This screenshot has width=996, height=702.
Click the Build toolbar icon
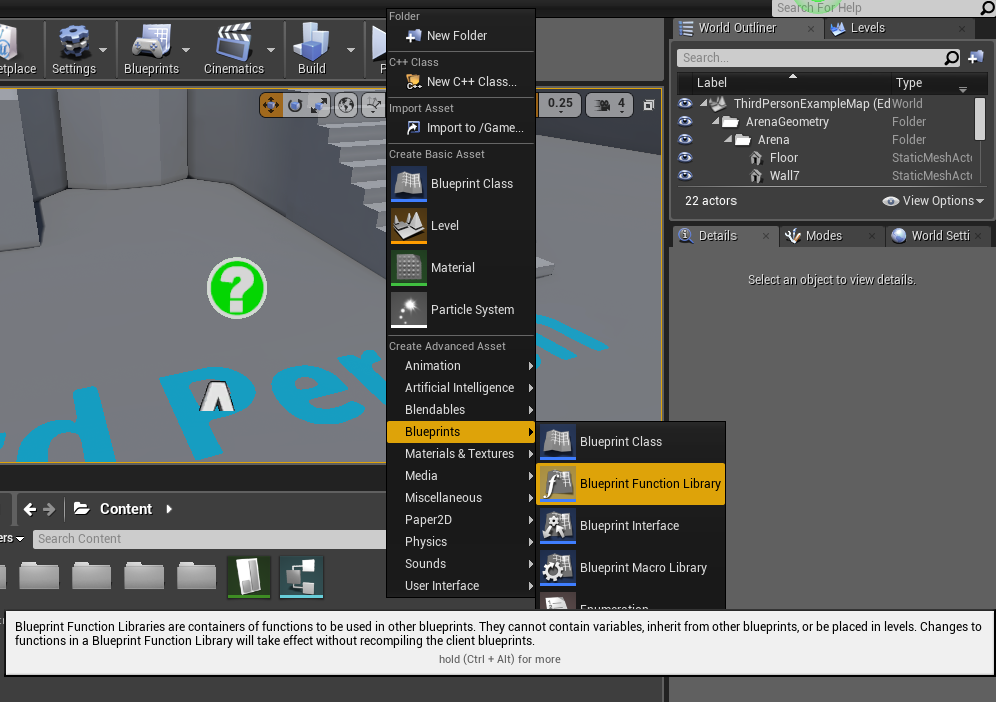[x=311, y=42]
